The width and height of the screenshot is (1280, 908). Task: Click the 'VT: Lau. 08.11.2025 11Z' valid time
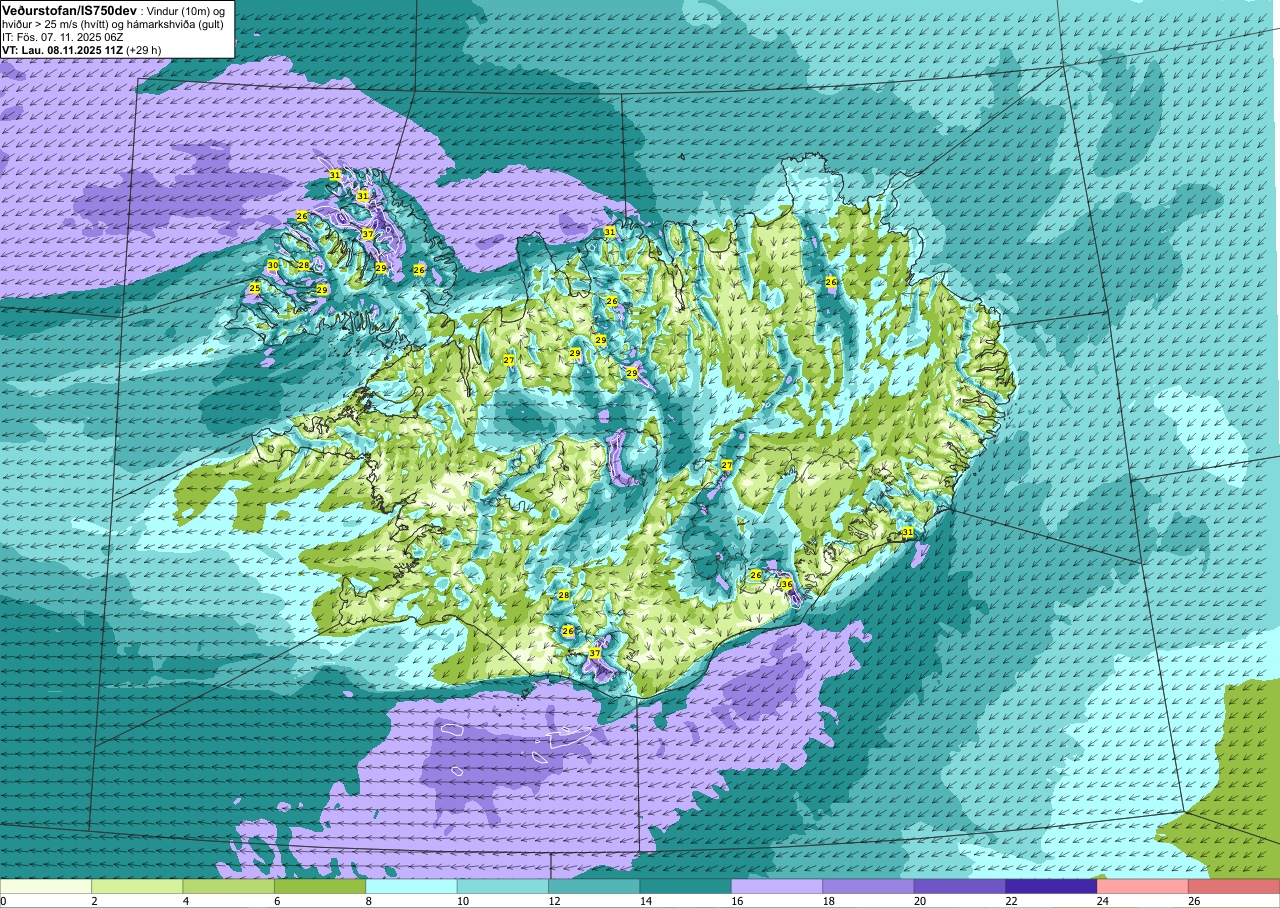(62, 49)
